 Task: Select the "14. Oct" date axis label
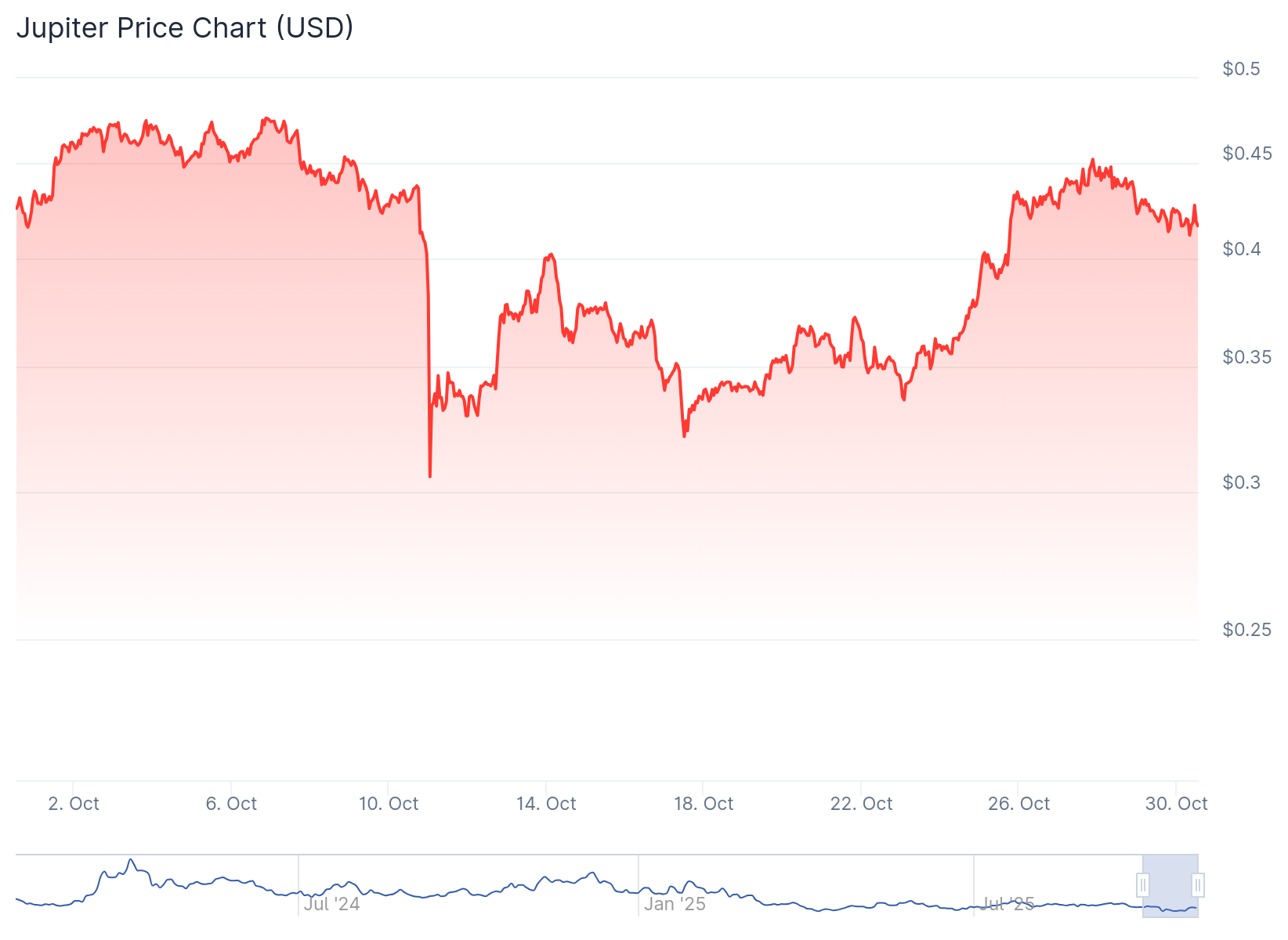(546, 804)
